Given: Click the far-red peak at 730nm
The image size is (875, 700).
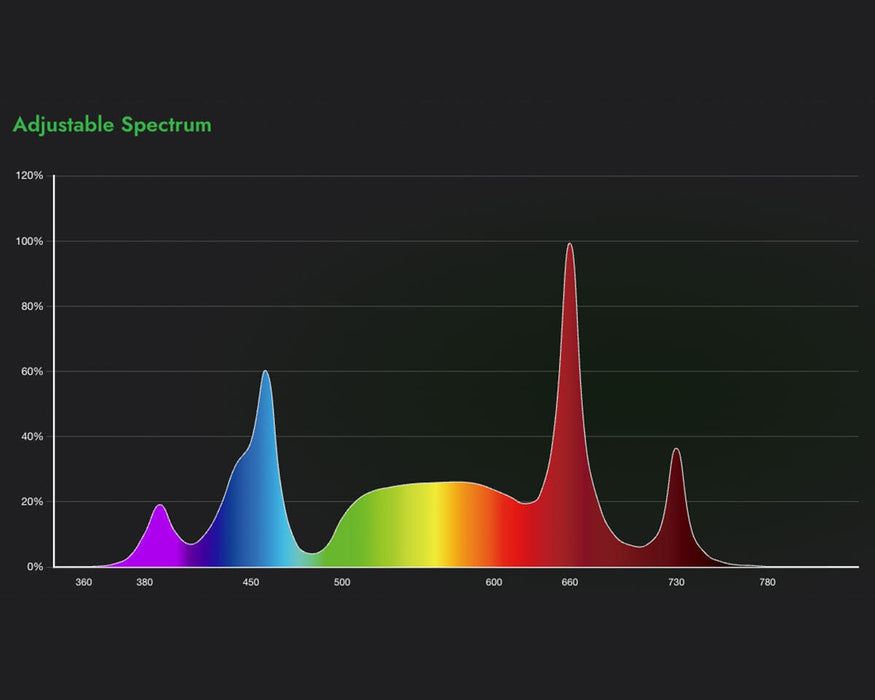Looking at the screenshot, I should (x=676, y=480).
